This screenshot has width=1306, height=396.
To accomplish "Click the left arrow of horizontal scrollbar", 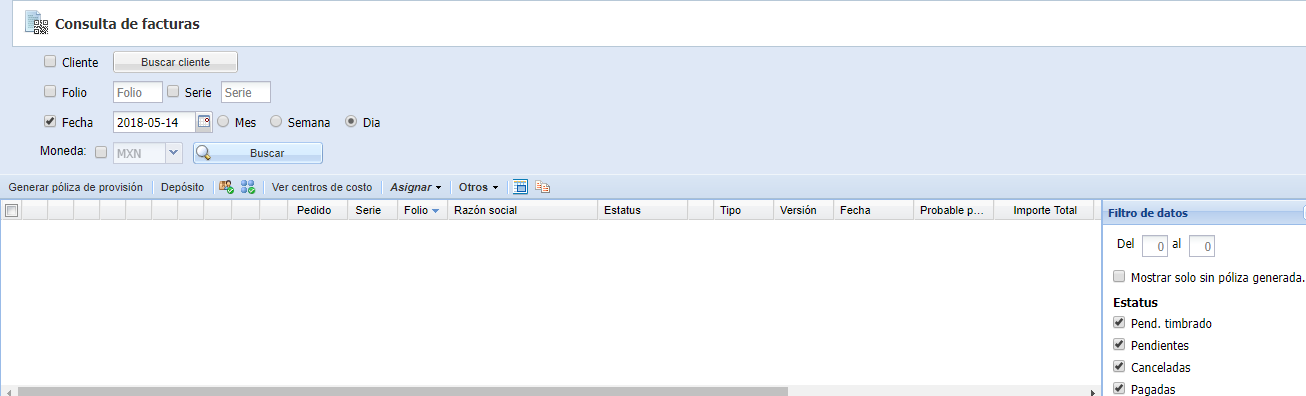I will (x=8, y=391).
